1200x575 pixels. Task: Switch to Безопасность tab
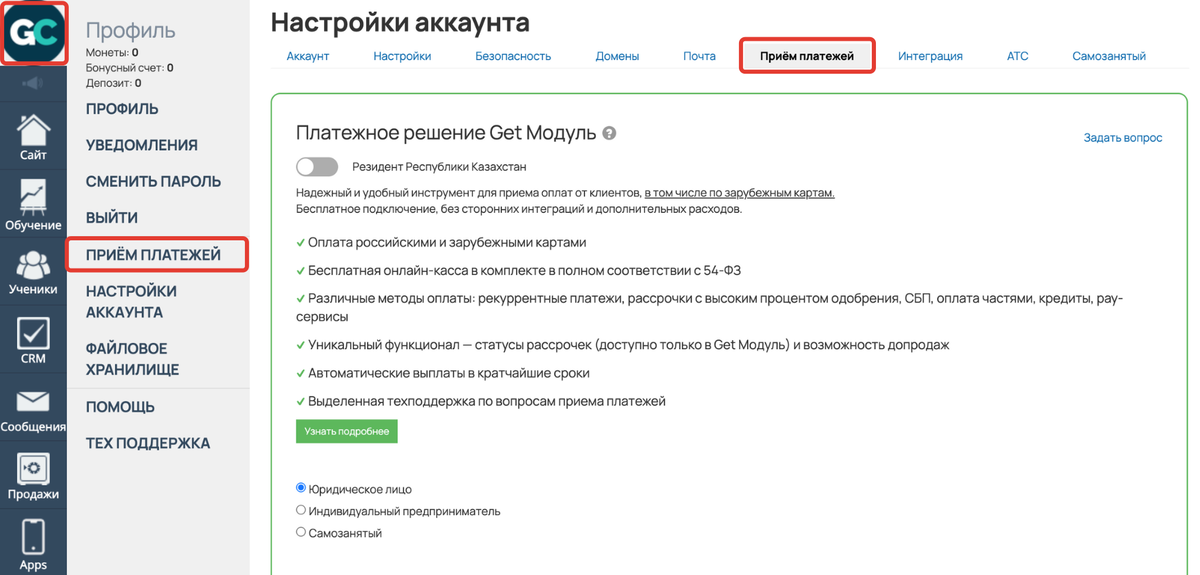513,56
